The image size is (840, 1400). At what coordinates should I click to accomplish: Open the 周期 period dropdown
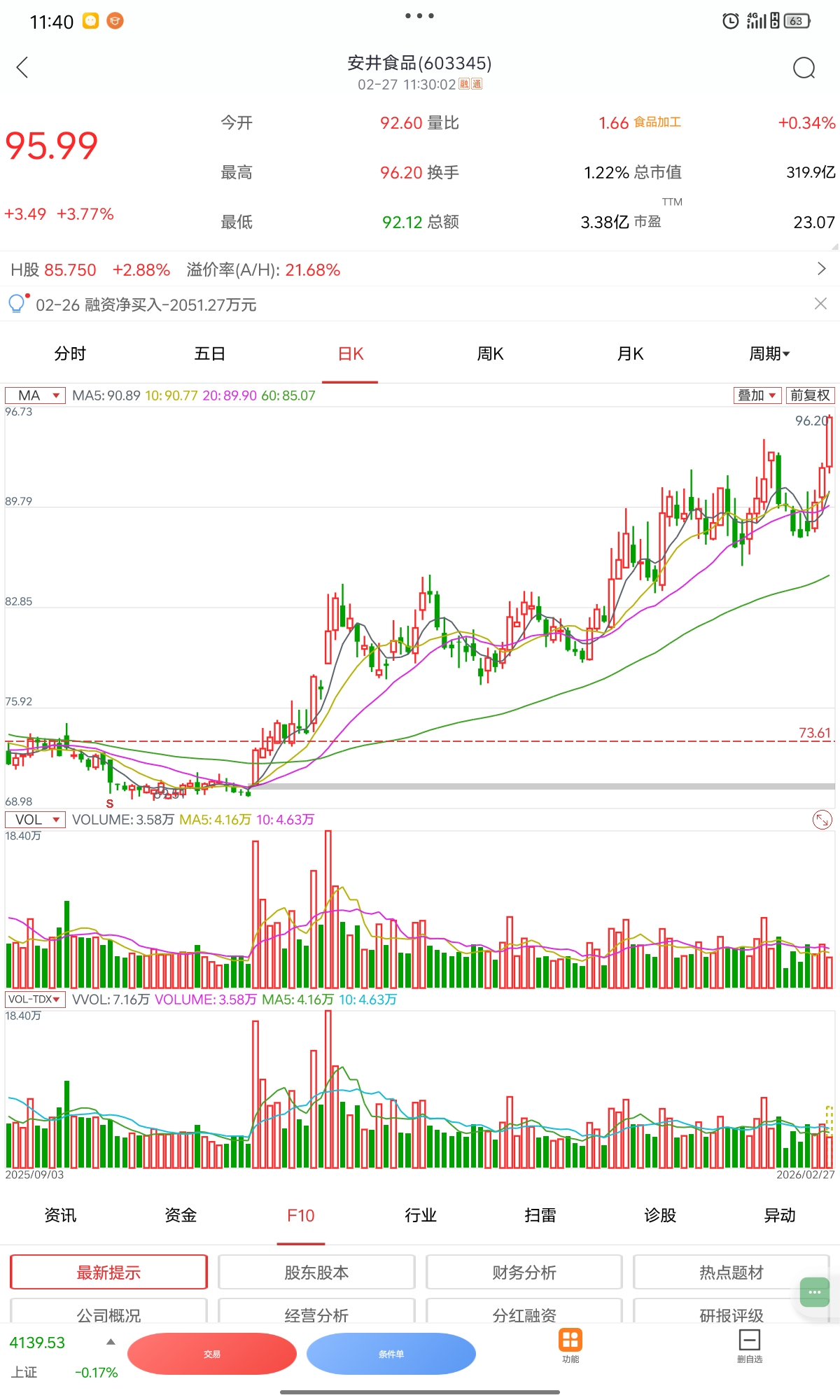tap(769, 354)
